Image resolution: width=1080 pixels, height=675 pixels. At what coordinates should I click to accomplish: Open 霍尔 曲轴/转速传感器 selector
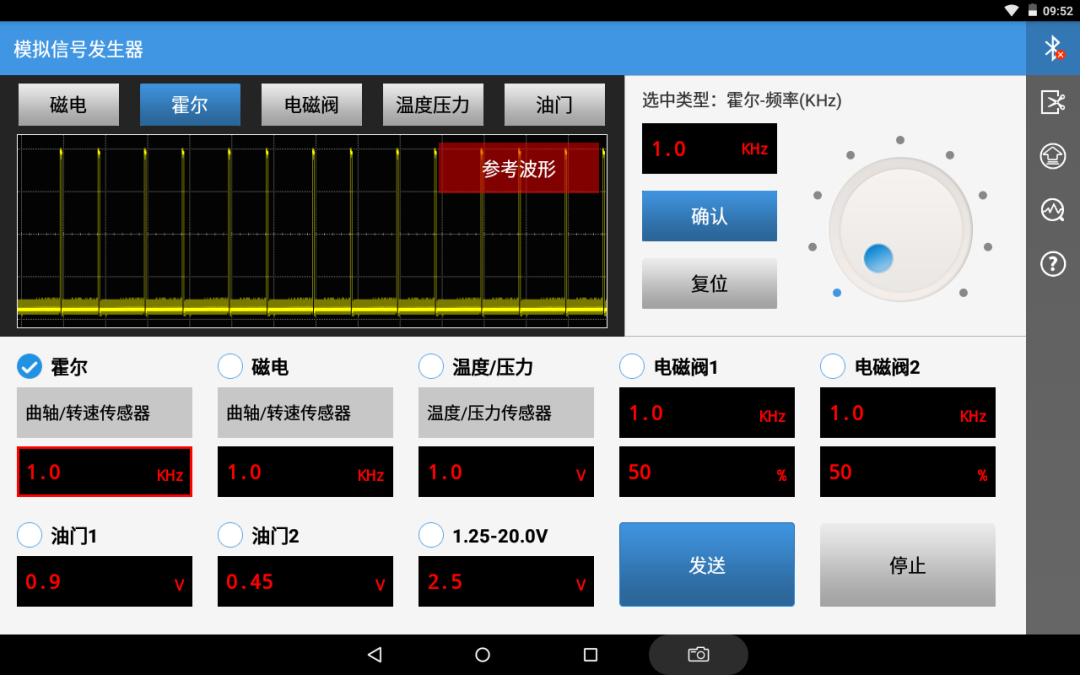(x=105, y=413)
